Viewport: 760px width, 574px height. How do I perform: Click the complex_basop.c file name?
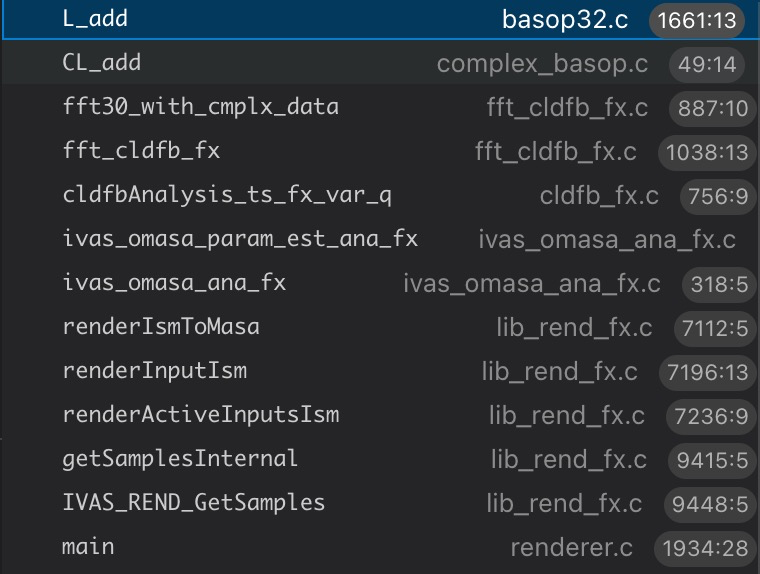pos(542,64)
